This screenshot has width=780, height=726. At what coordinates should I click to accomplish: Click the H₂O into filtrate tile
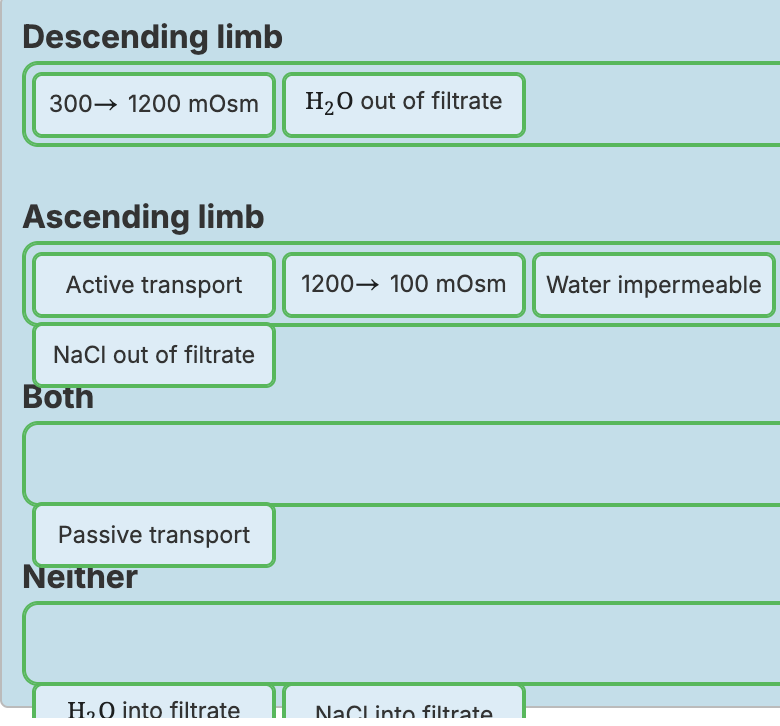coord(154,708)
